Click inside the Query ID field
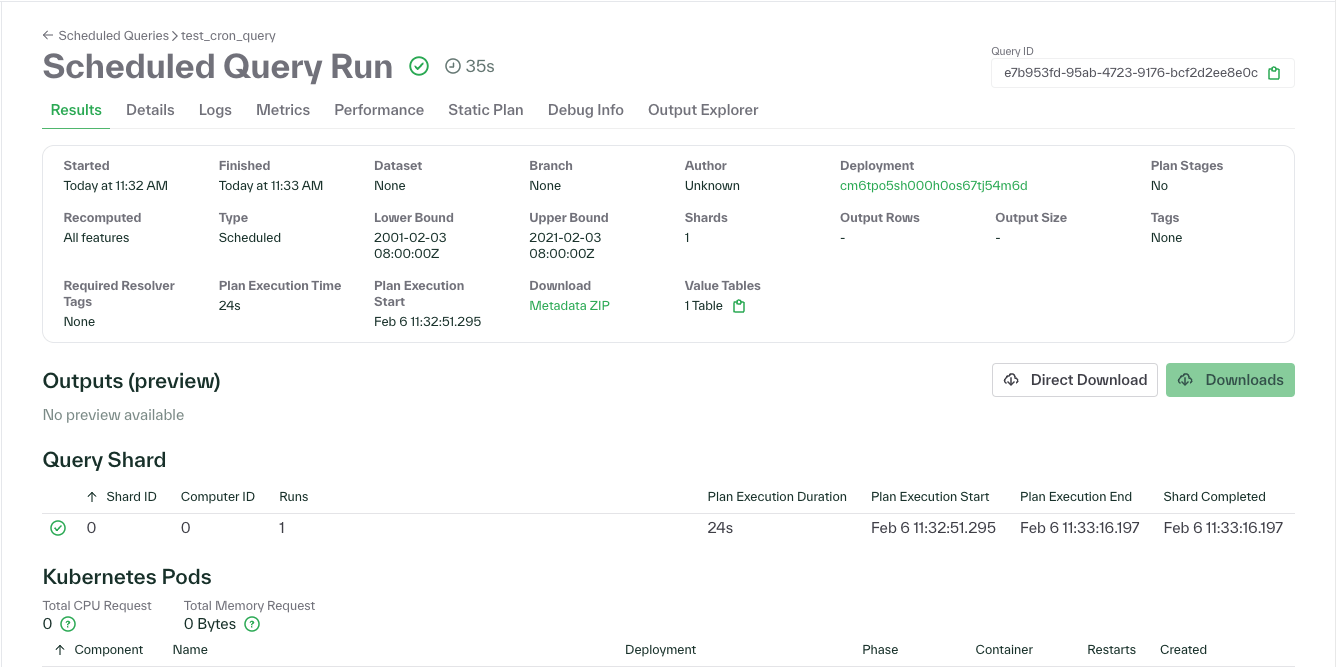 [x=1120, y=73]
